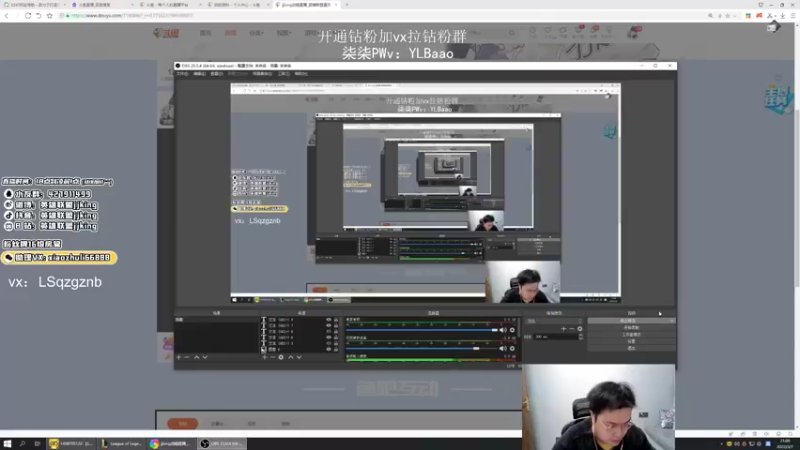Viewport: 800px width, 450px height.
Task: Click Studio Mode button in OBS Controls
Action: [631, 335]
